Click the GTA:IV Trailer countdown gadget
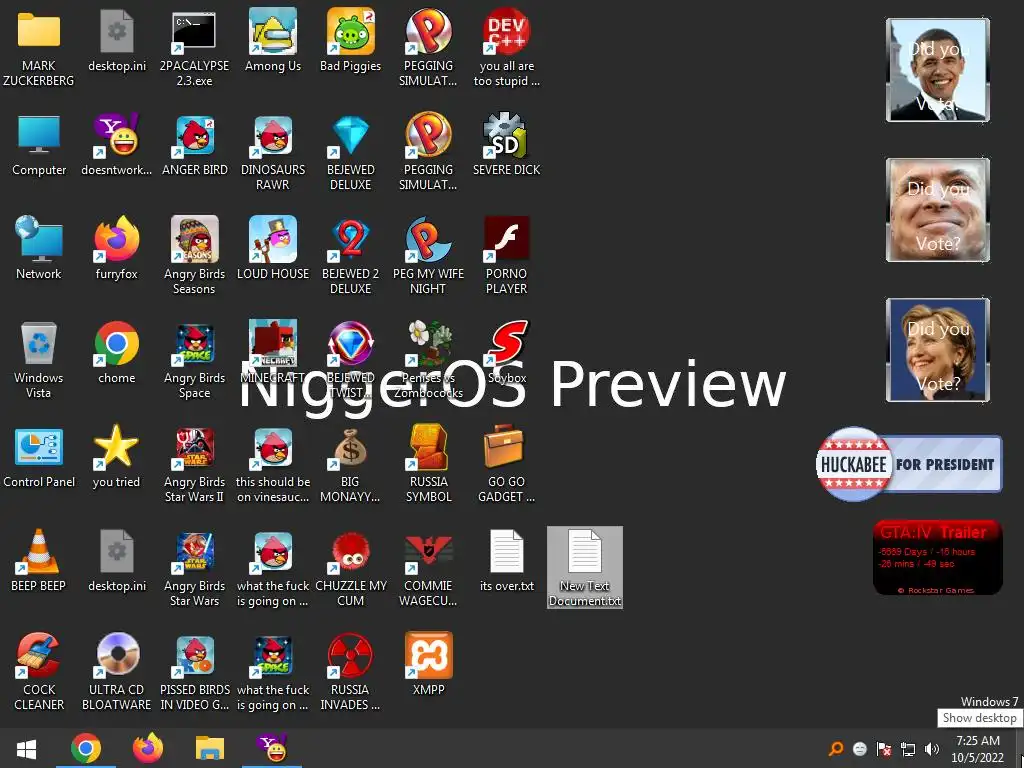 937,558
